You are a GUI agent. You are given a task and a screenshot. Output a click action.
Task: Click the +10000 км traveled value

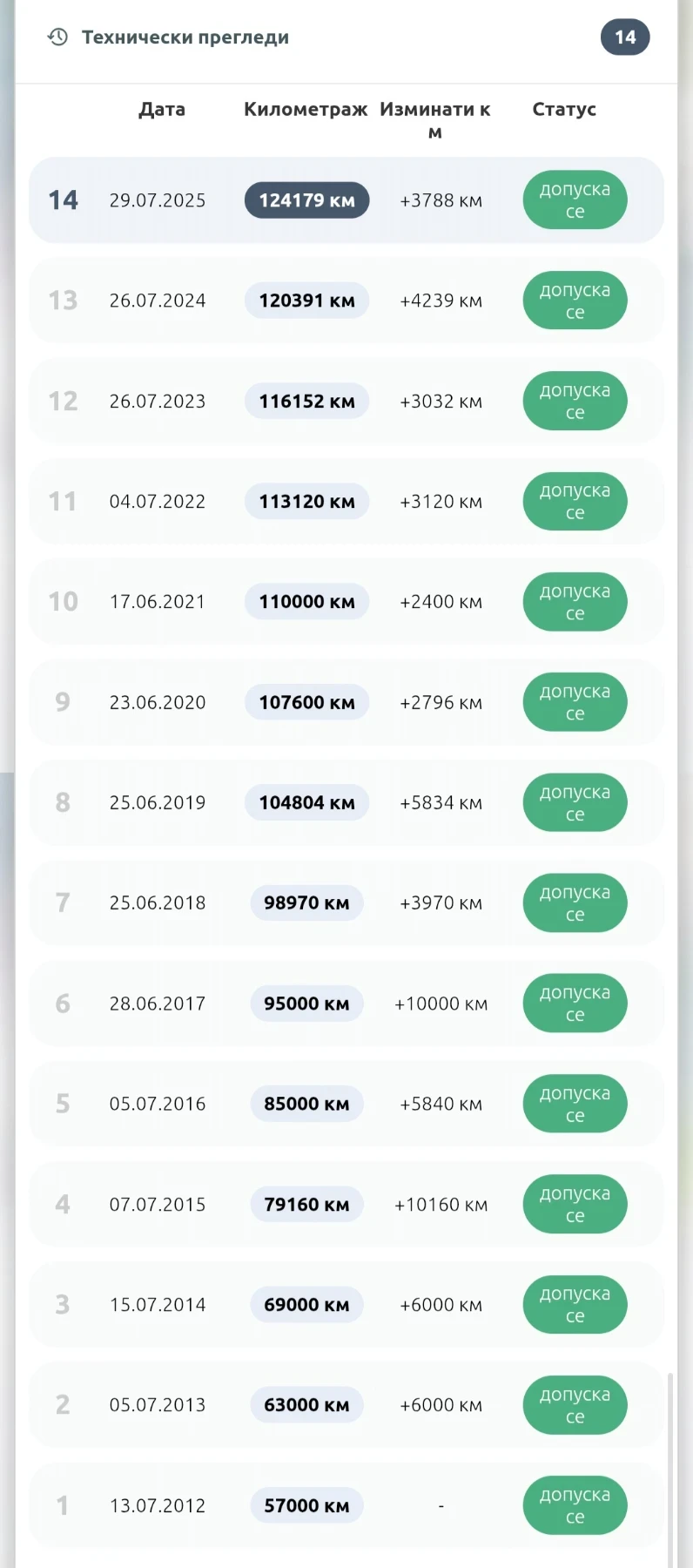click(441, 1004)
